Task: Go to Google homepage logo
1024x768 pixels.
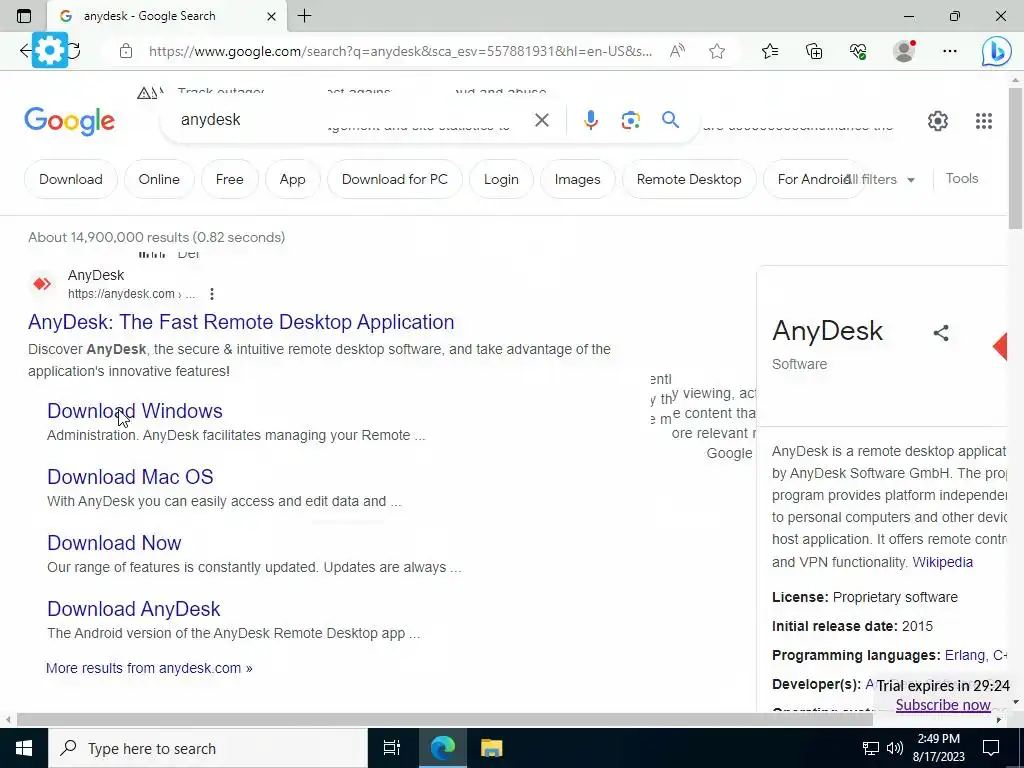Action: 69,121
